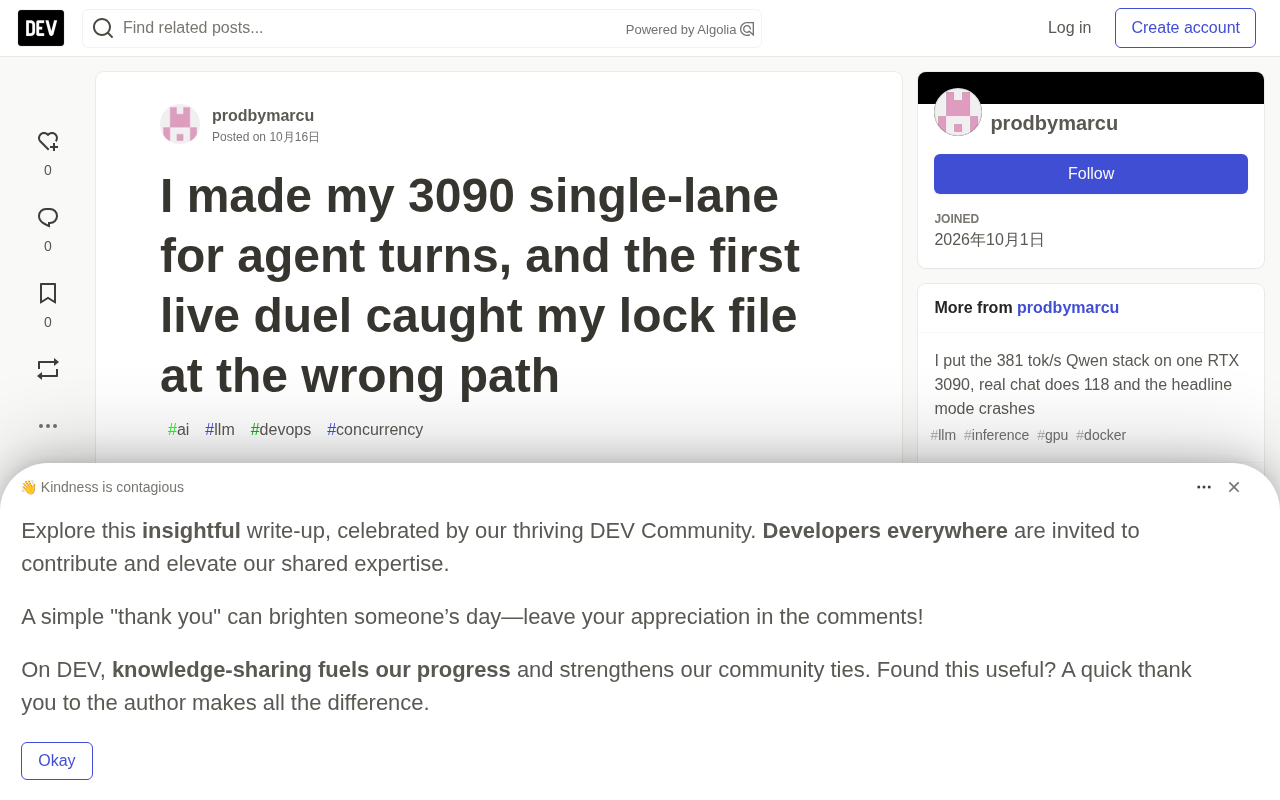
Task: Open the #llm tag under the title
Action: [220, 430]
